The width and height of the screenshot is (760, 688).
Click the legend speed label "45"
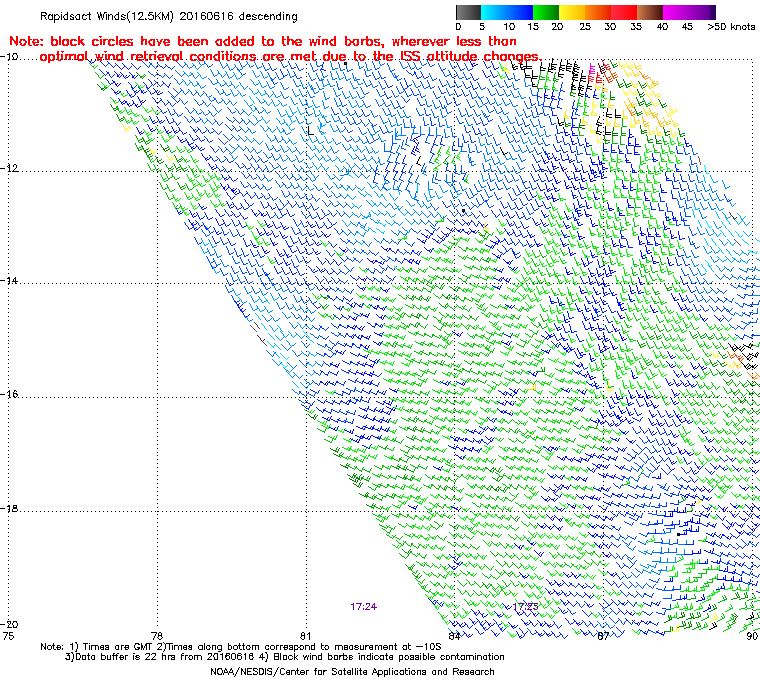tap(687, 27)
